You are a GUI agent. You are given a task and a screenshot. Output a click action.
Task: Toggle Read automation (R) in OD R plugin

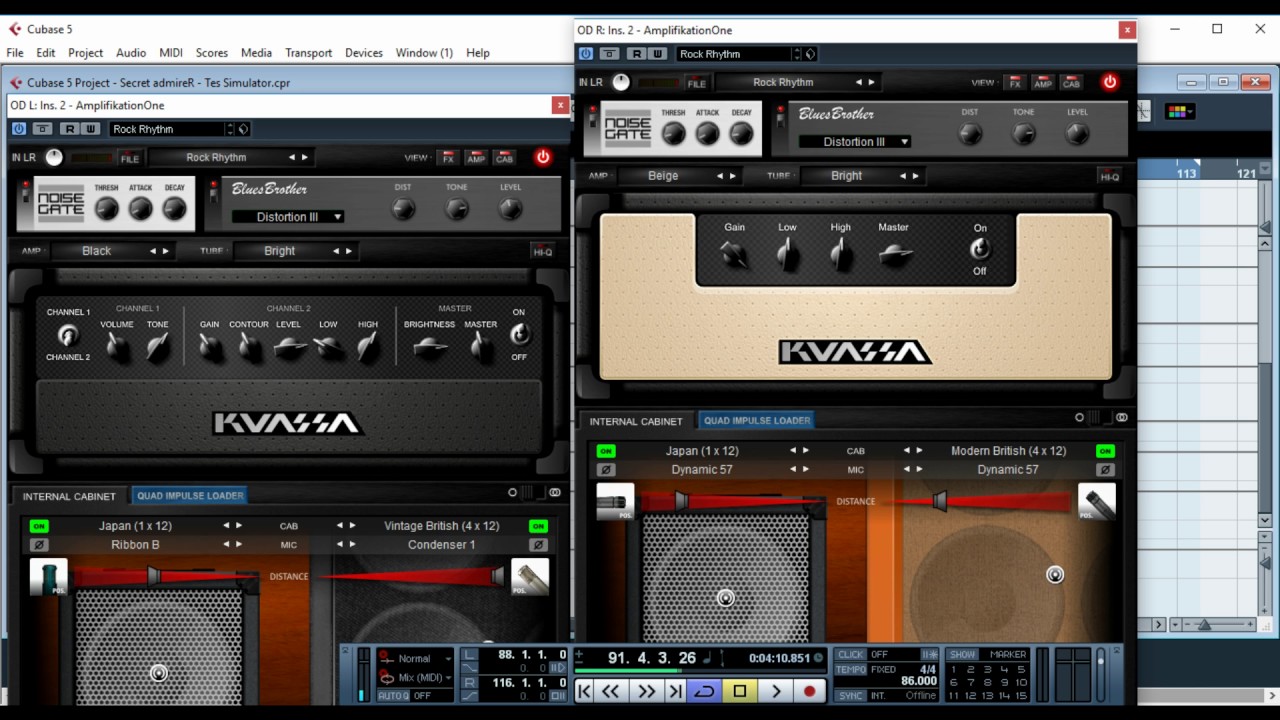[636, 54]
